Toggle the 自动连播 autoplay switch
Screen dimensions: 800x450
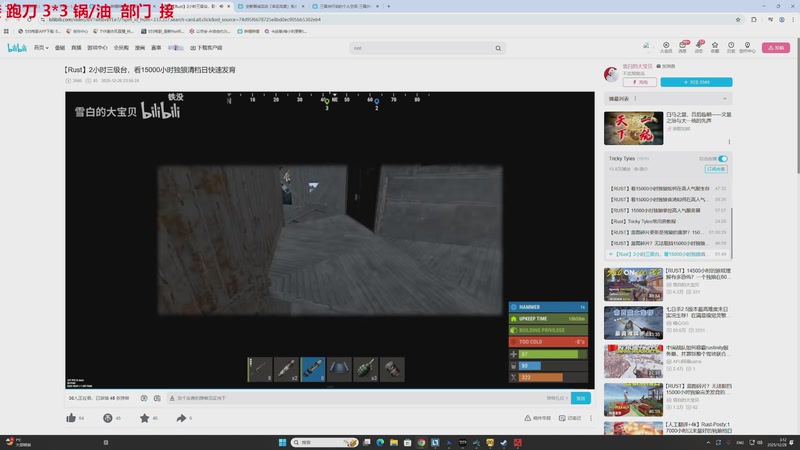point(722,159)
